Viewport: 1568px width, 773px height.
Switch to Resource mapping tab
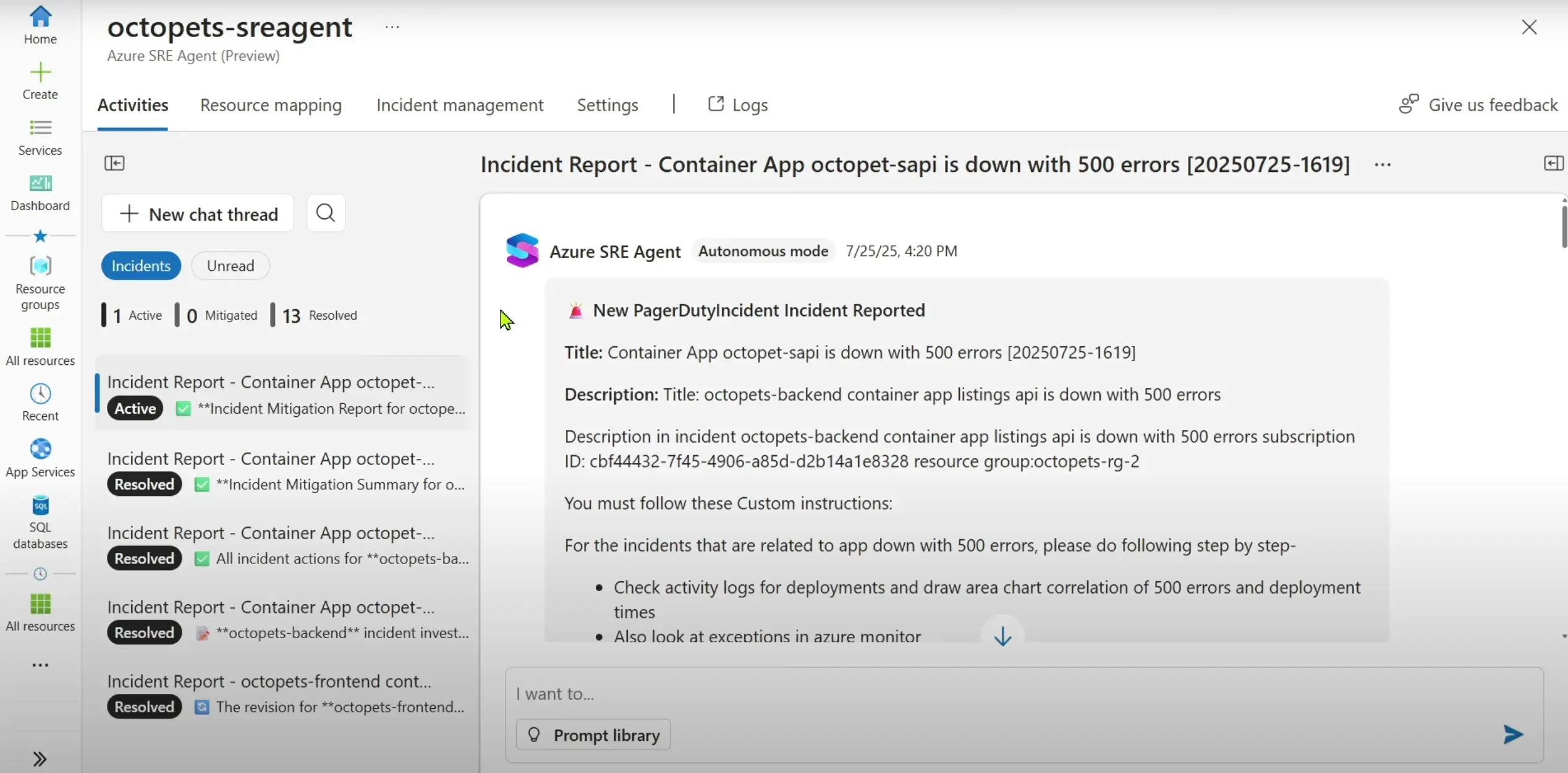point(271,105)
